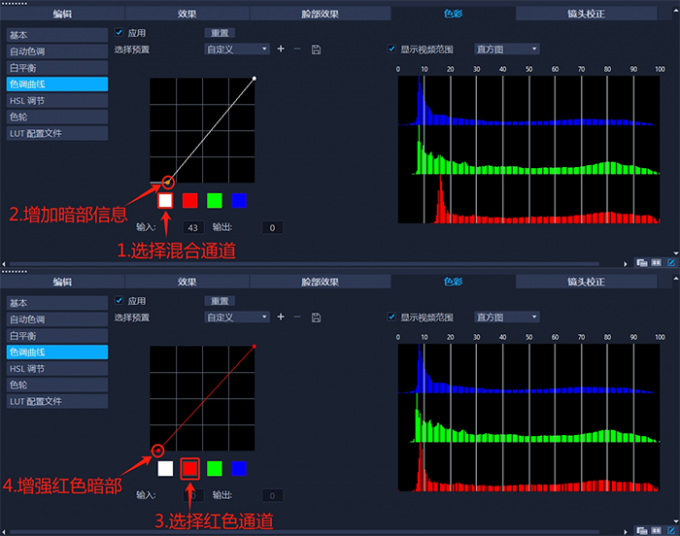Switch to the 效果 tab in the lower panel

click(187, 282)
